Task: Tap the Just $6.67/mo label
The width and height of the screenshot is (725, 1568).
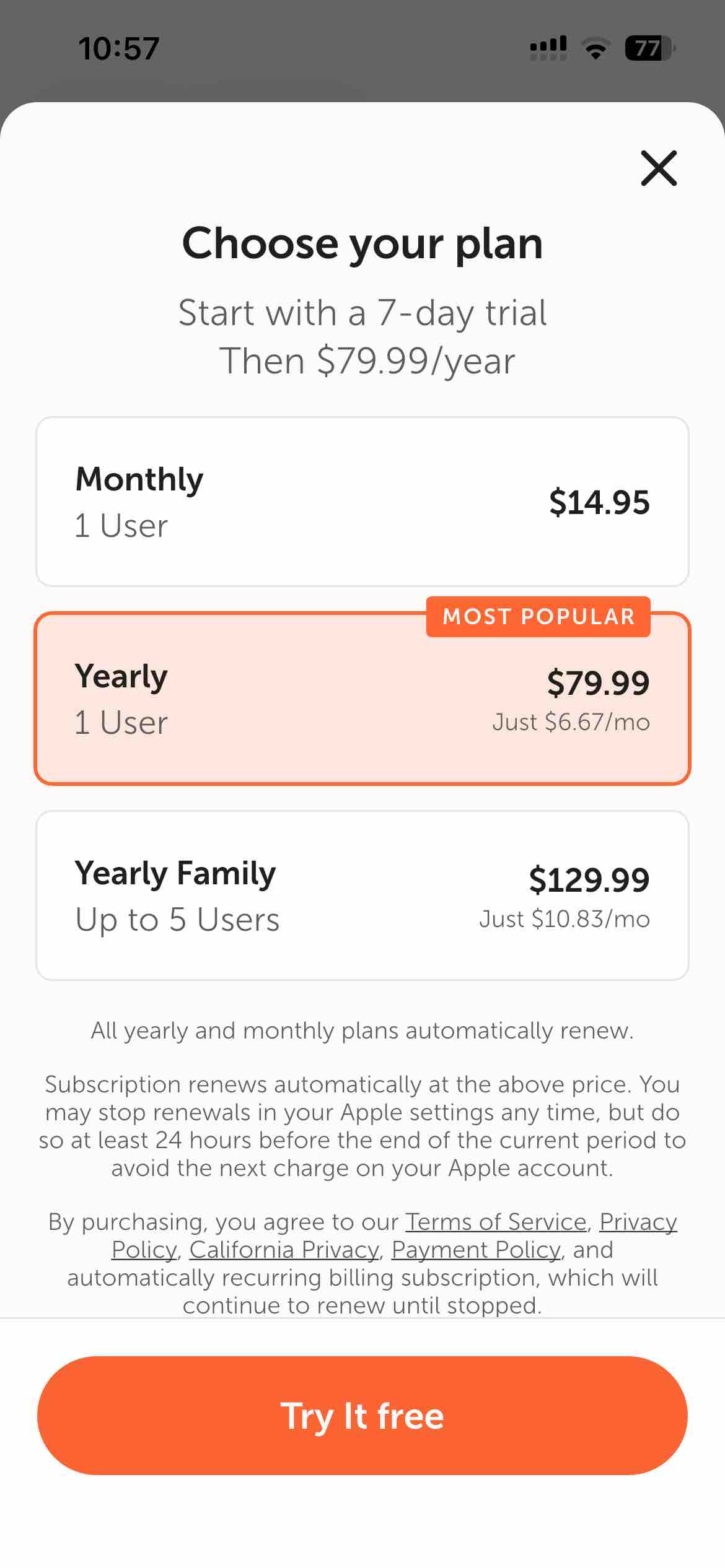Action: (571, 722)
